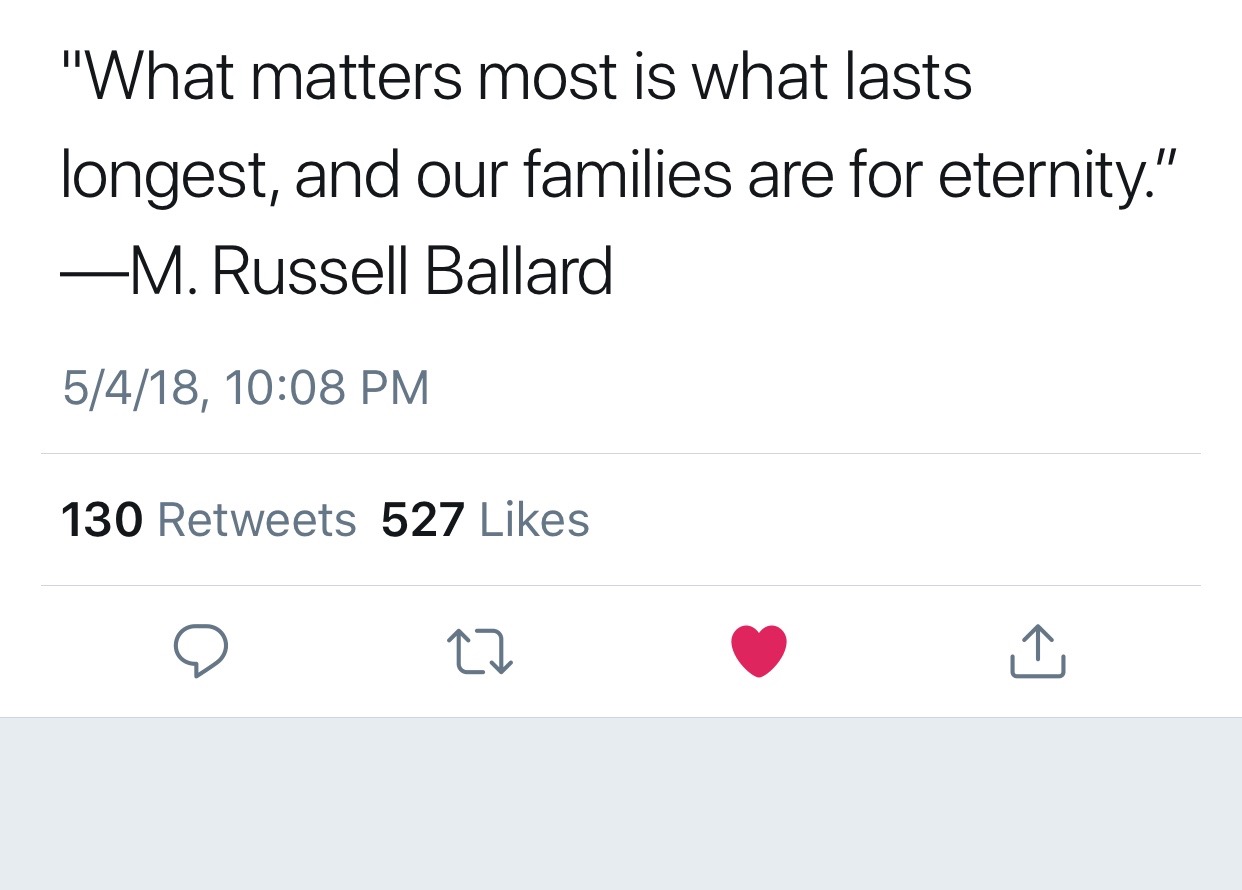Image resolution: width=1242 pixels, height=890 pixels.
Task: Tap the 5/4/18, 10:08 PM timestamp
Action: [245, 388]
